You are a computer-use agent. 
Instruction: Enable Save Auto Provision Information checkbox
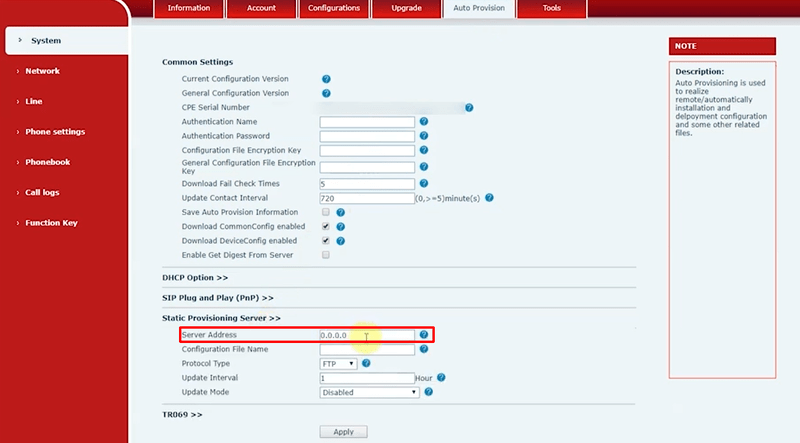(x=326, y=213)
